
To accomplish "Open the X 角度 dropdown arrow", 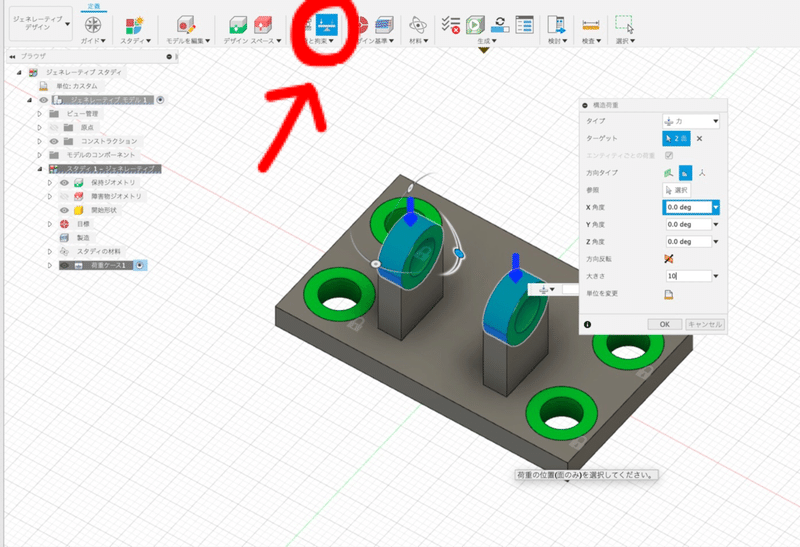I will 715,207.
